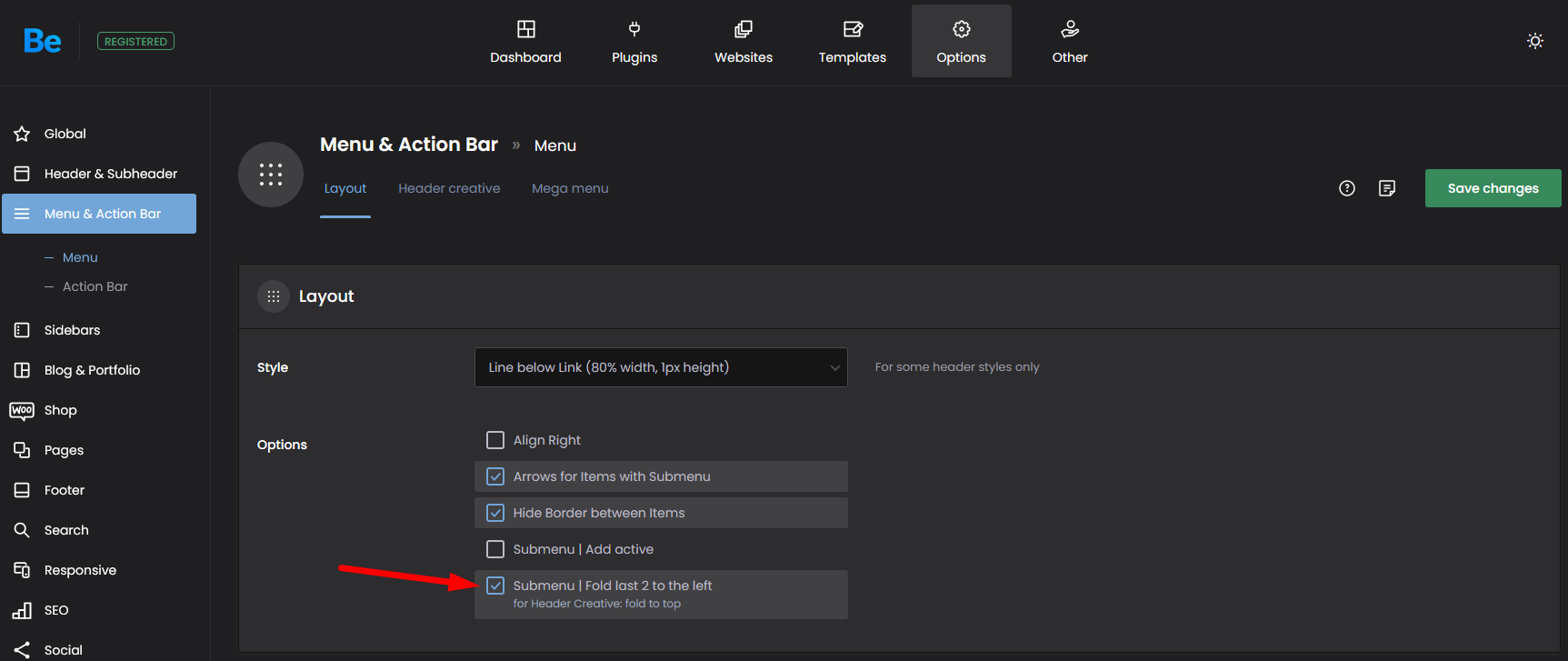
Task: Open the Dashboard icon in the top bar
Action: pos(526,29)
